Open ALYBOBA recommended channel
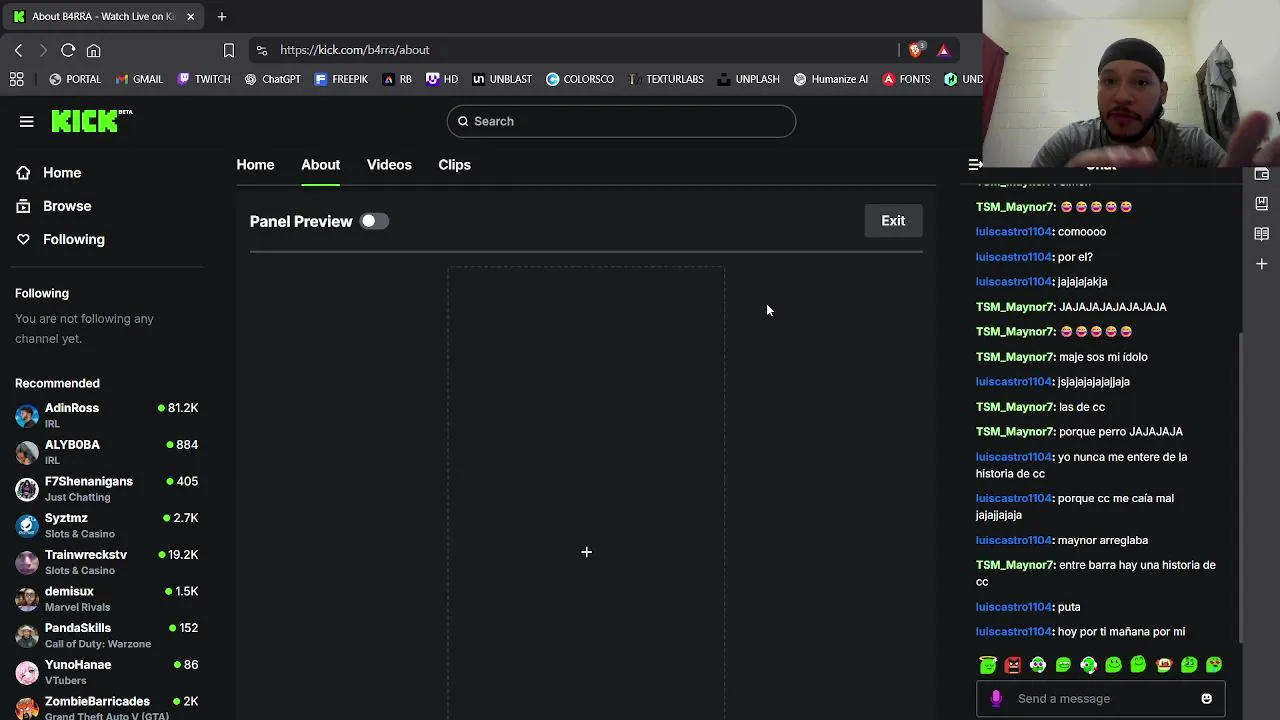Viewport: 1280px width, 720px height. coord(107,452)
